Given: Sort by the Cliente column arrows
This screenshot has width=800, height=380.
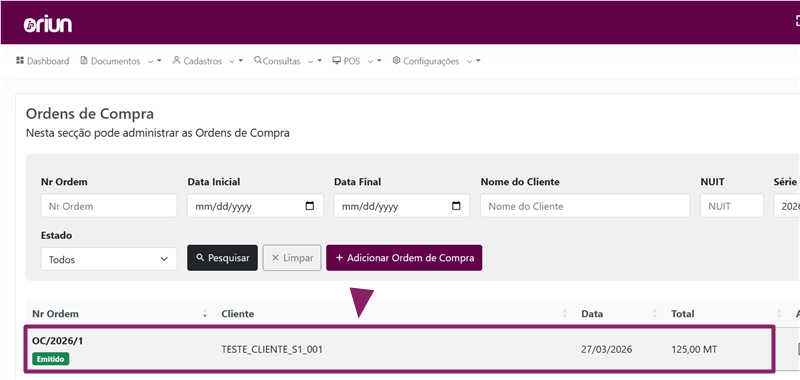Looking at the screenshot, I should click(x=565, y=314).
